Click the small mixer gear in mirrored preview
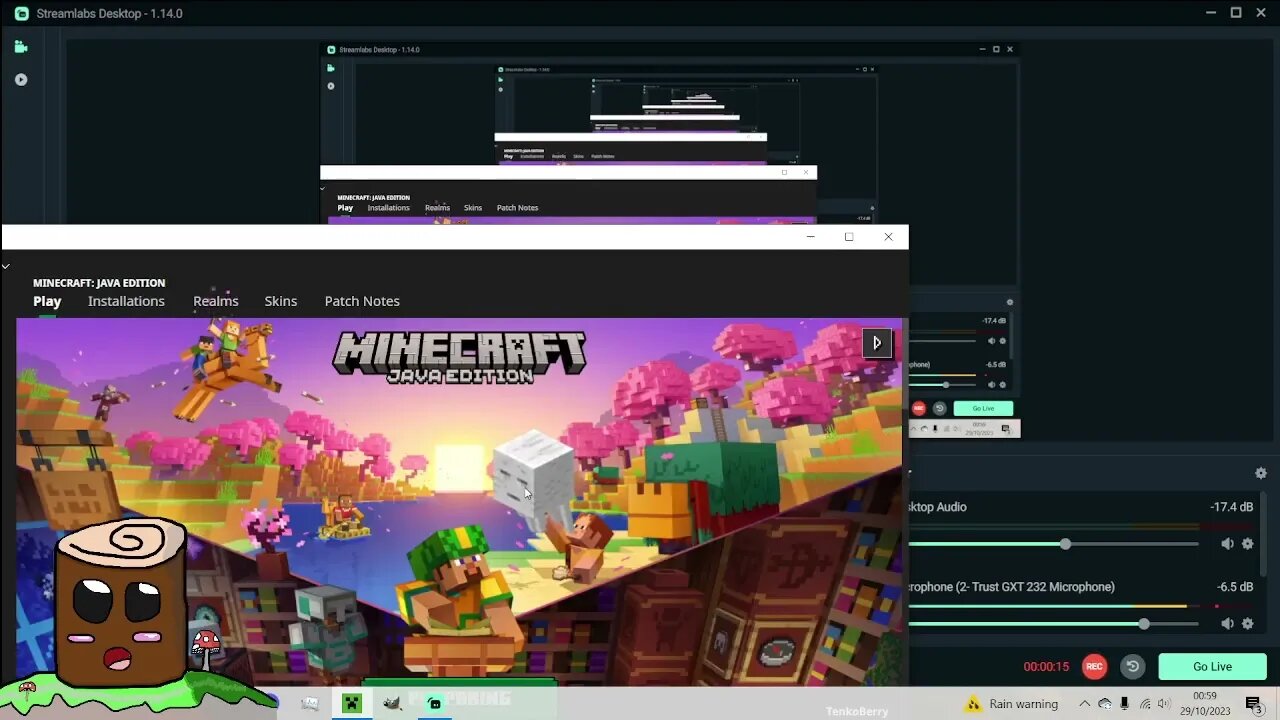 tap(1010, 302)
